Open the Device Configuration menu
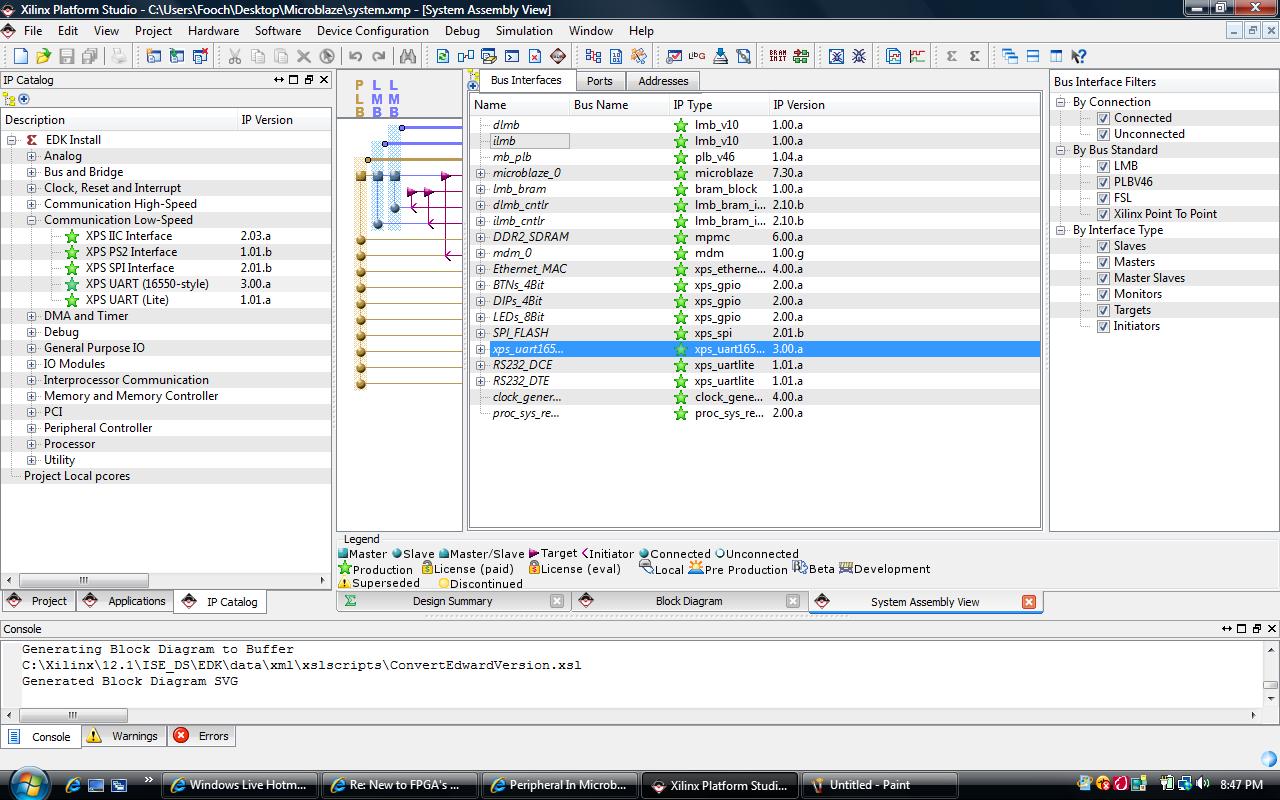Image resolution: width=1280 pixels, height=800 pixels. tap(373, 31)
